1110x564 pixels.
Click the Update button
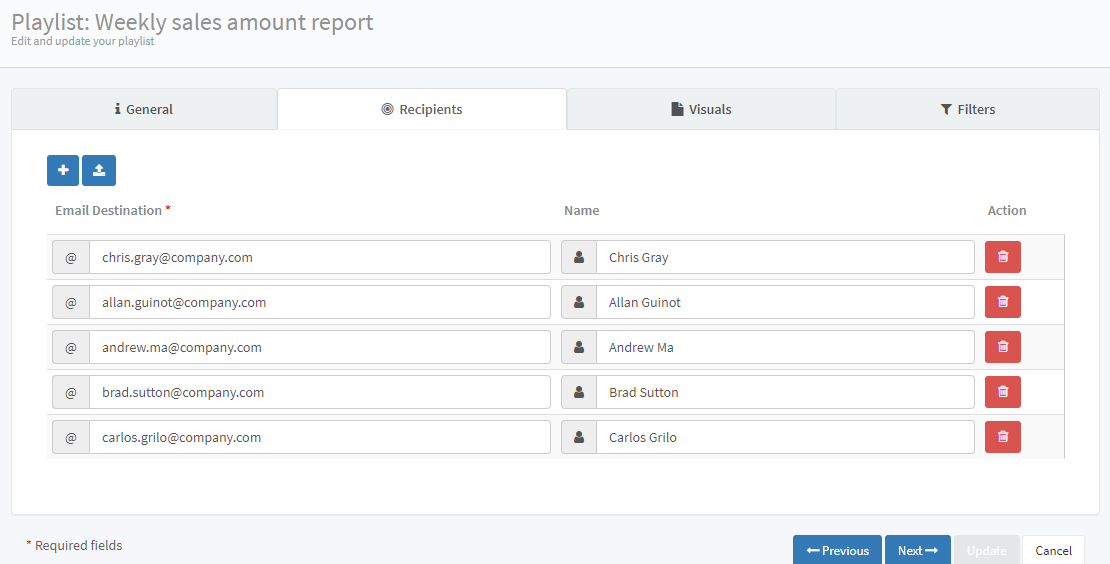[x=986, y=550]
